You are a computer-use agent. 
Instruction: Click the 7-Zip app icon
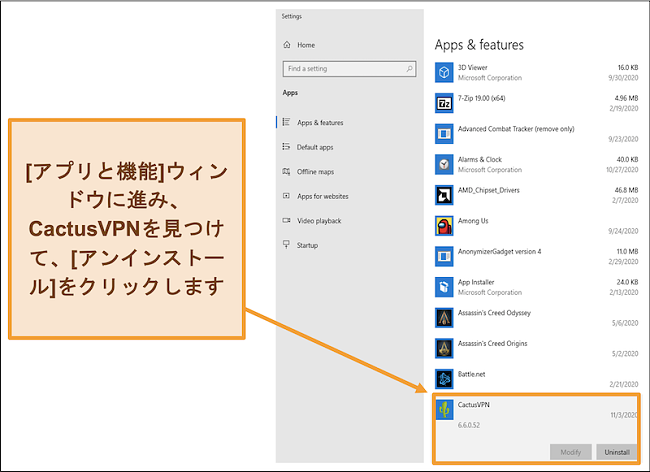tap(444, 103)
